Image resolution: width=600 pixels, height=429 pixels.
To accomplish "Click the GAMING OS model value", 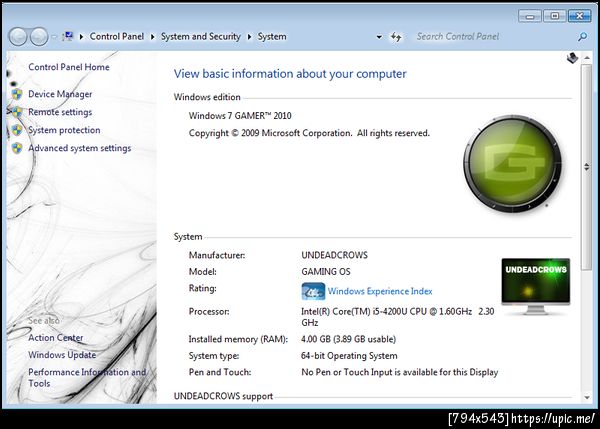I will point(326,272).
